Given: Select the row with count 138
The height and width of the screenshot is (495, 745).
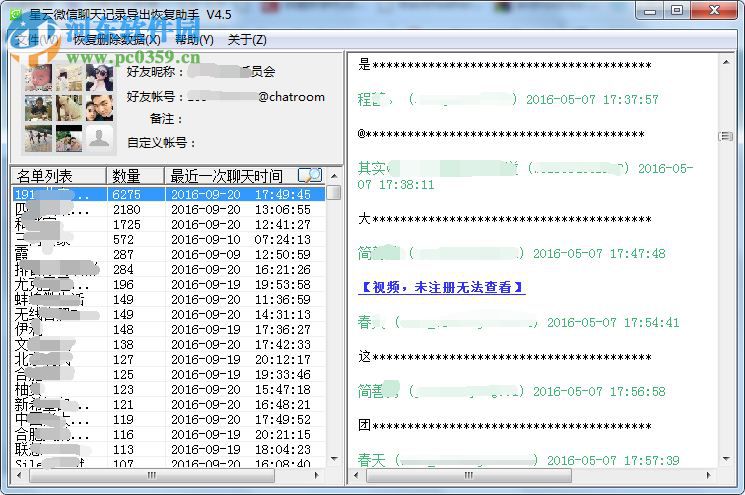Looking at the screenshot, I should click(x=169, y=344).
